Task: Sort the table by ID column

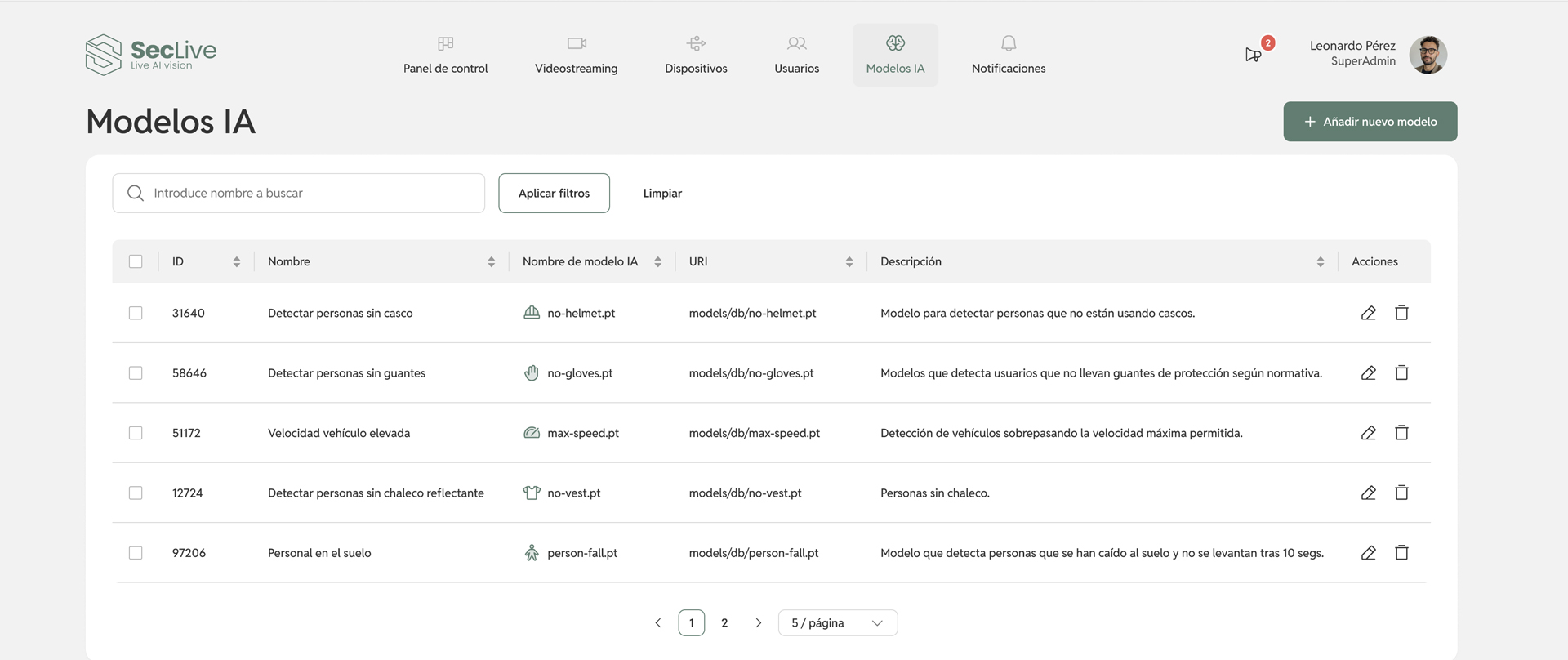Action: pos(236,262)
